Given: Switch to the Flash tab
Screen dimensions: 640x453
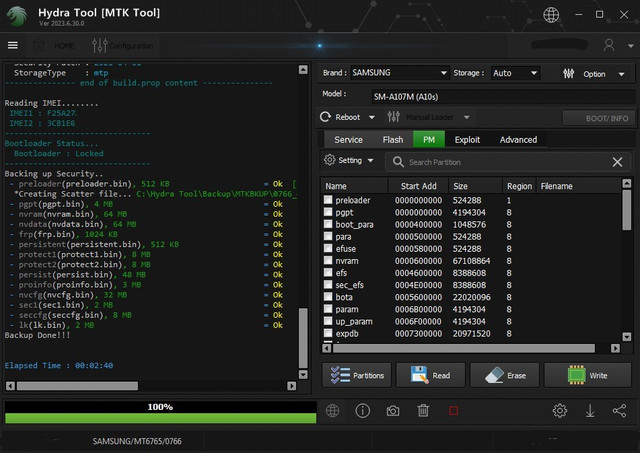Looking at the screenshot, I should pos(393,140).
